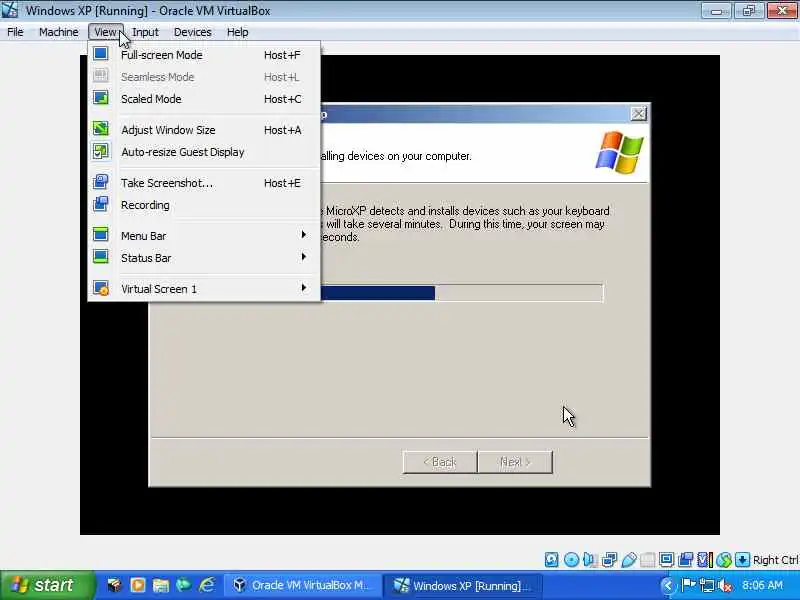Open the Help menu
800x600 pixels.
[x=237, y=32]
